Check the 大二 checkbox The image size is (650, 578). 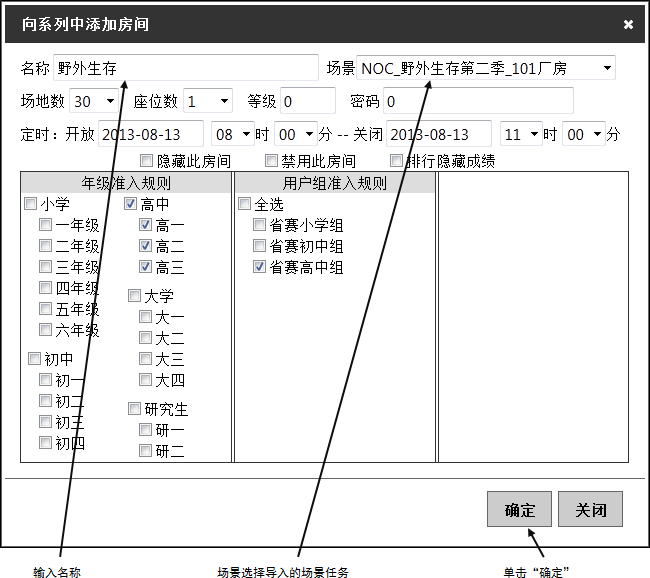tap(146, 338)
